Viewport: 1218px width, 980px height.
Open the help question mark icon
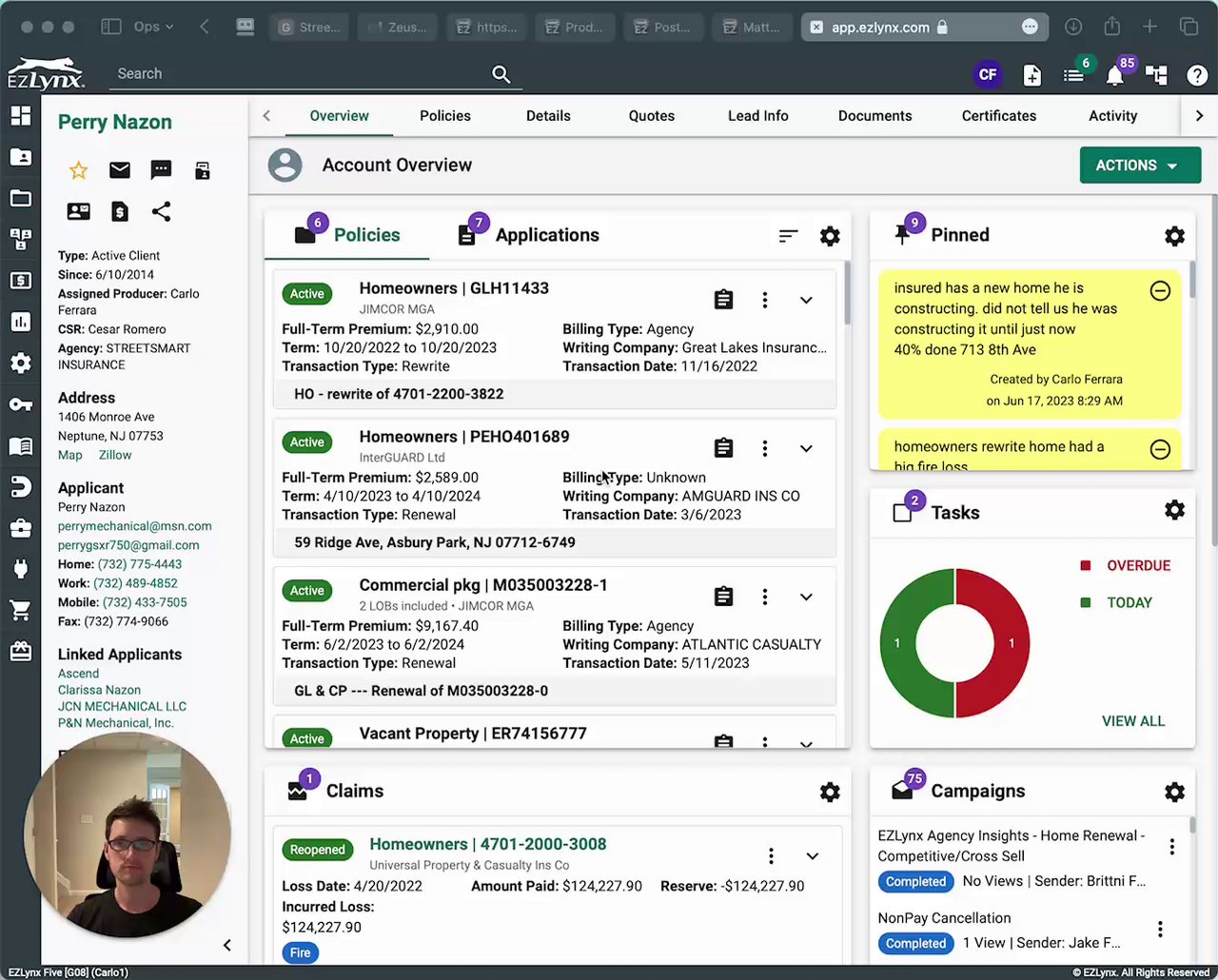[1197, 75]
